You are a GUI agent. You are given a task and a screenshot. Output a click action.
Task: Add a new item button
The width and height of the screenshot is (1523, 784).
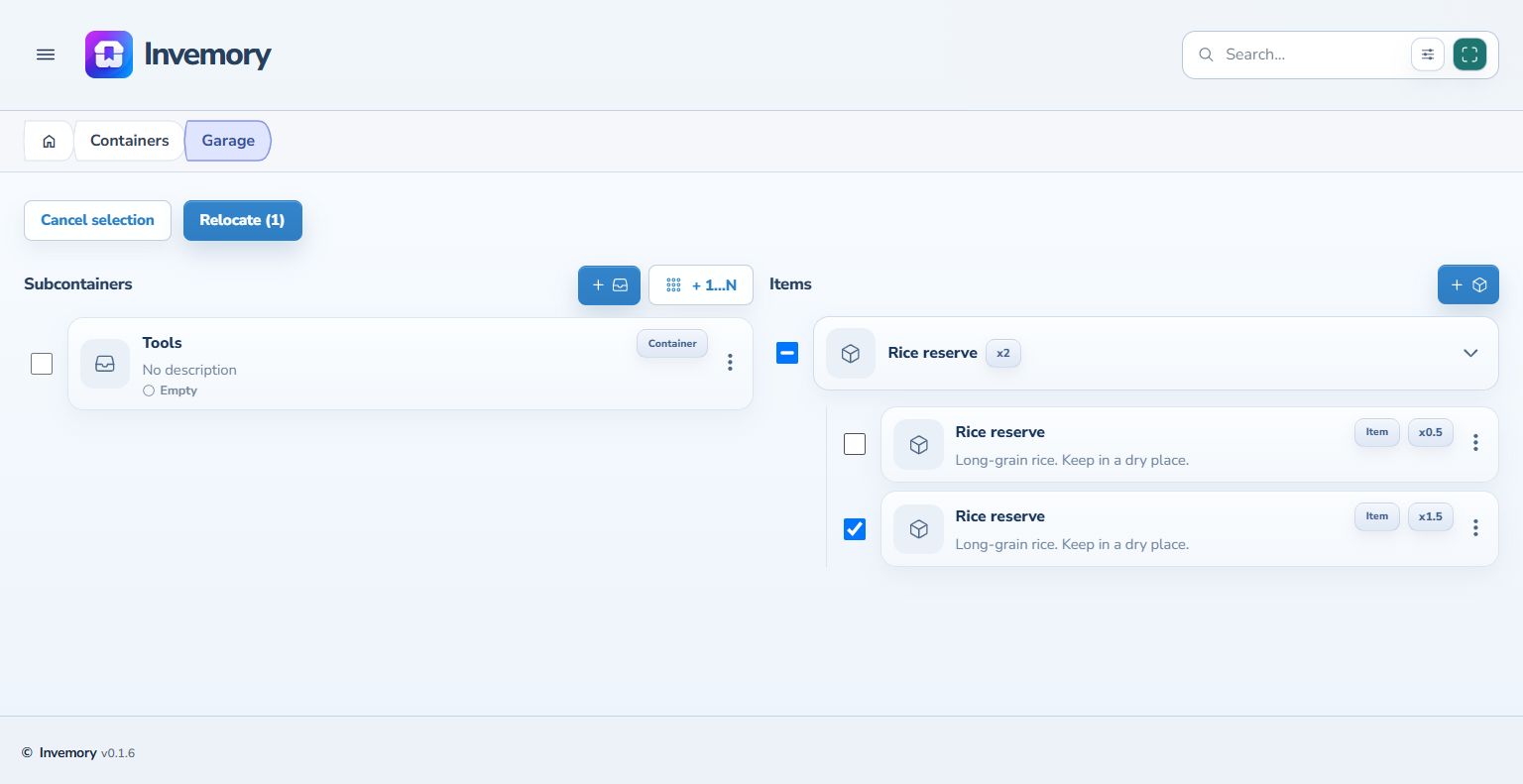coord(1467,284)
